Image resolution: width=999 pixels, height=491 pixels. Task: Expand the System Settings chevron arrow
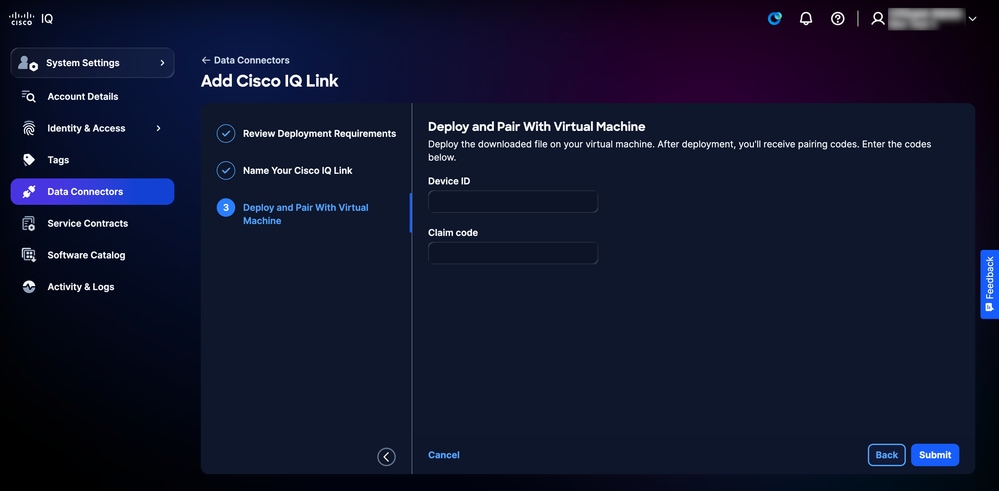pos(162,62)
